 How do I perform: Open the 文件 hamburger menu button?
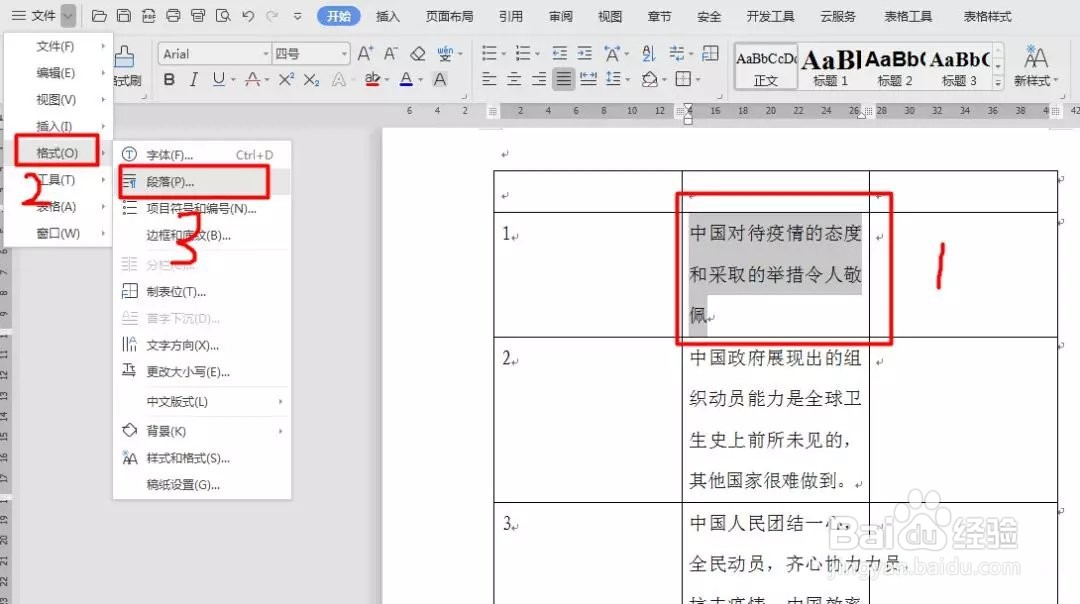coord(34,15)
